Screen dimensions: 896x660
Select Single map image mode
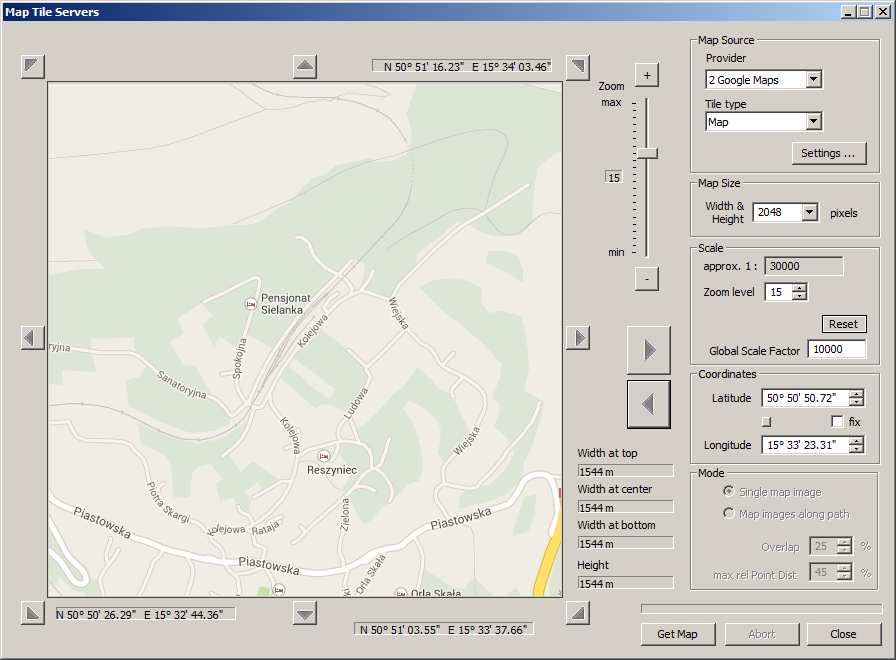click(x=729, y=492)
